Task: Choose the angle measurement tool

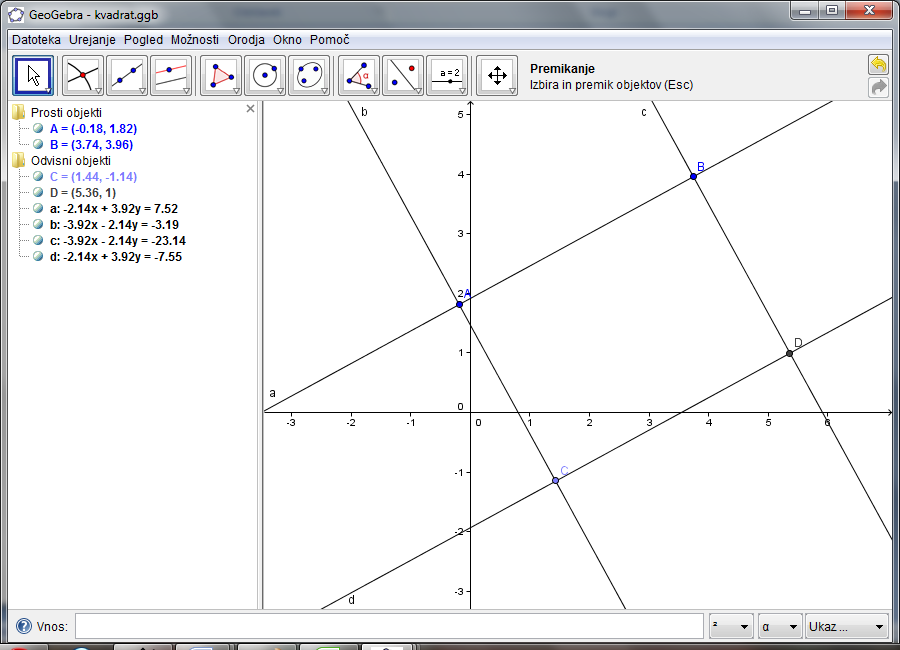Action: pos(359,75)
